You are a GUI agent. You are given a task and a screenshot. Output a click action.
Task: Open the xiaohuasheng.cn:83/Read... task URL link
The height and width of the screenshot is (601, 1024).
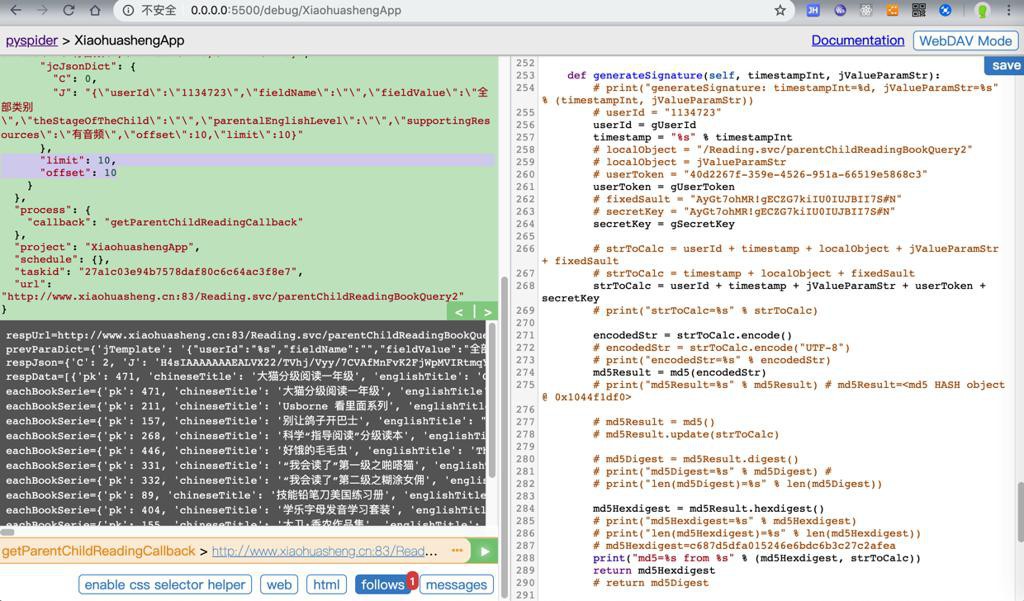point(325,551)
